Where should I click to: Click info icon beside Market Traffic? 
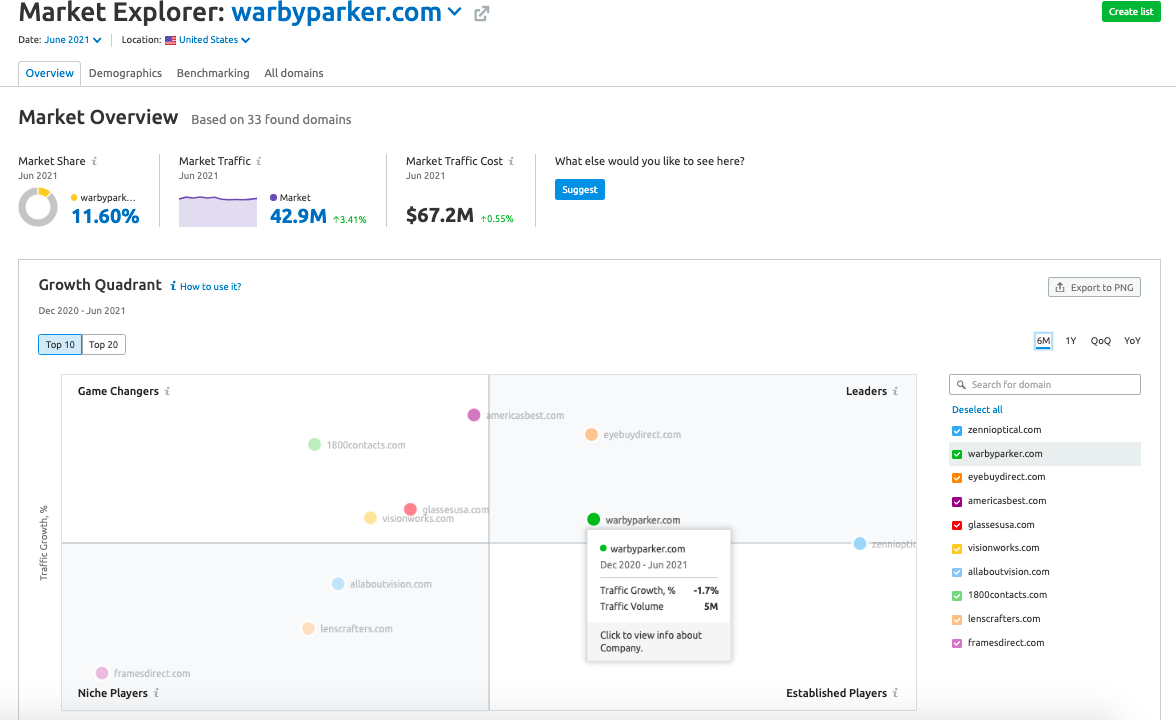pos(259,161)
